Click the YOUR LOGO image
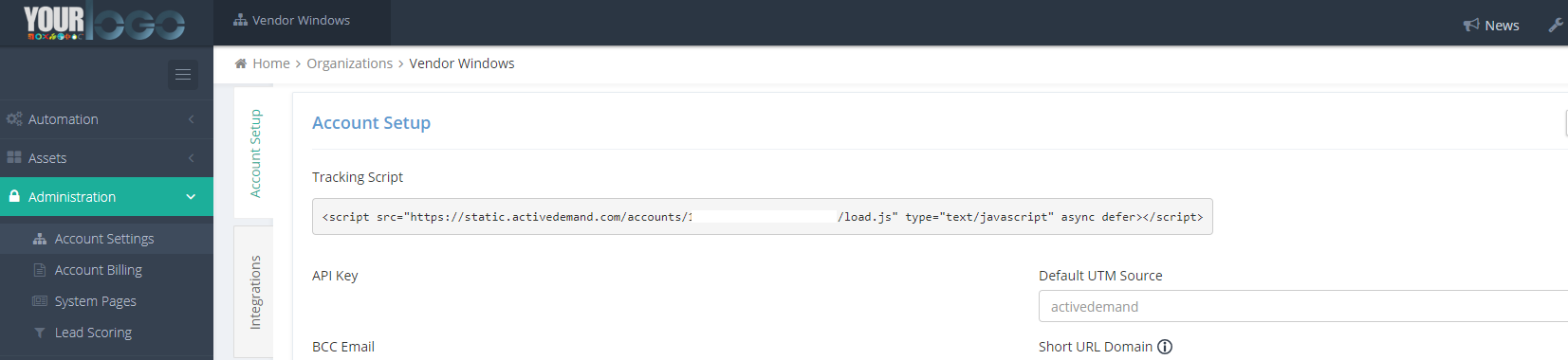Screen dimensions: 1568x360 tap(104, 23)
